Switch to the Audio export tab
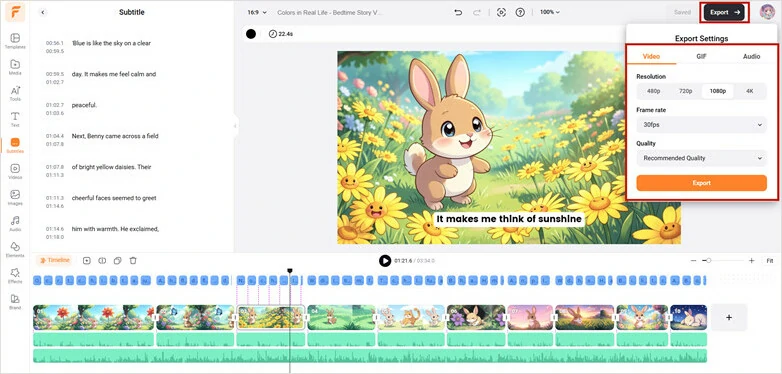The image size is (782, 374). click(751, 56)
